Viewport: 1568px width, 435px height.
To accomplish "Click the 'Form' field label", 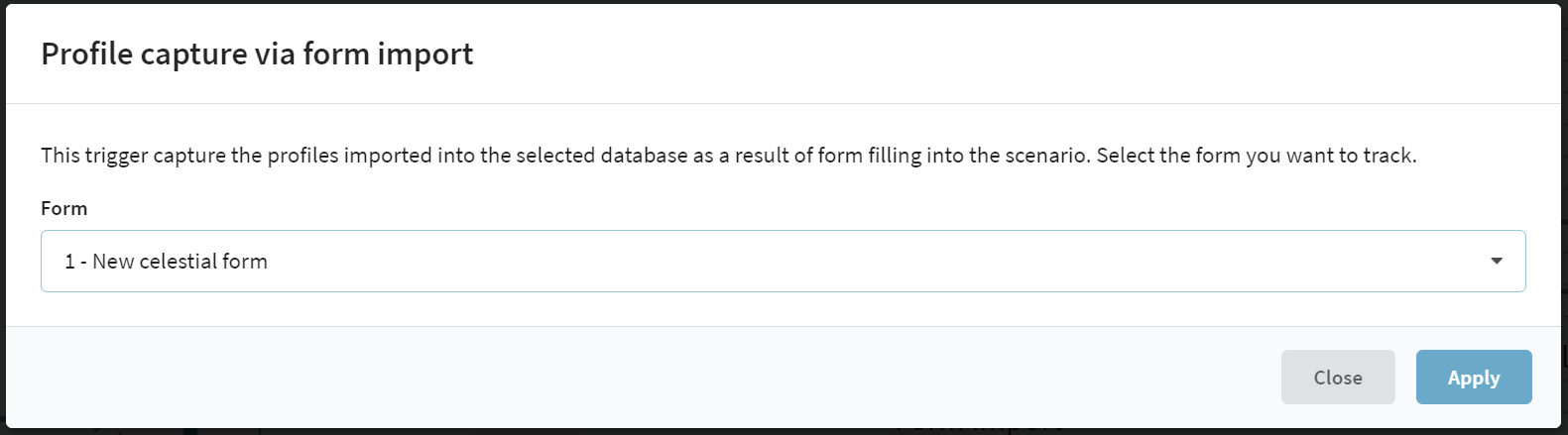I will (63, 208).
